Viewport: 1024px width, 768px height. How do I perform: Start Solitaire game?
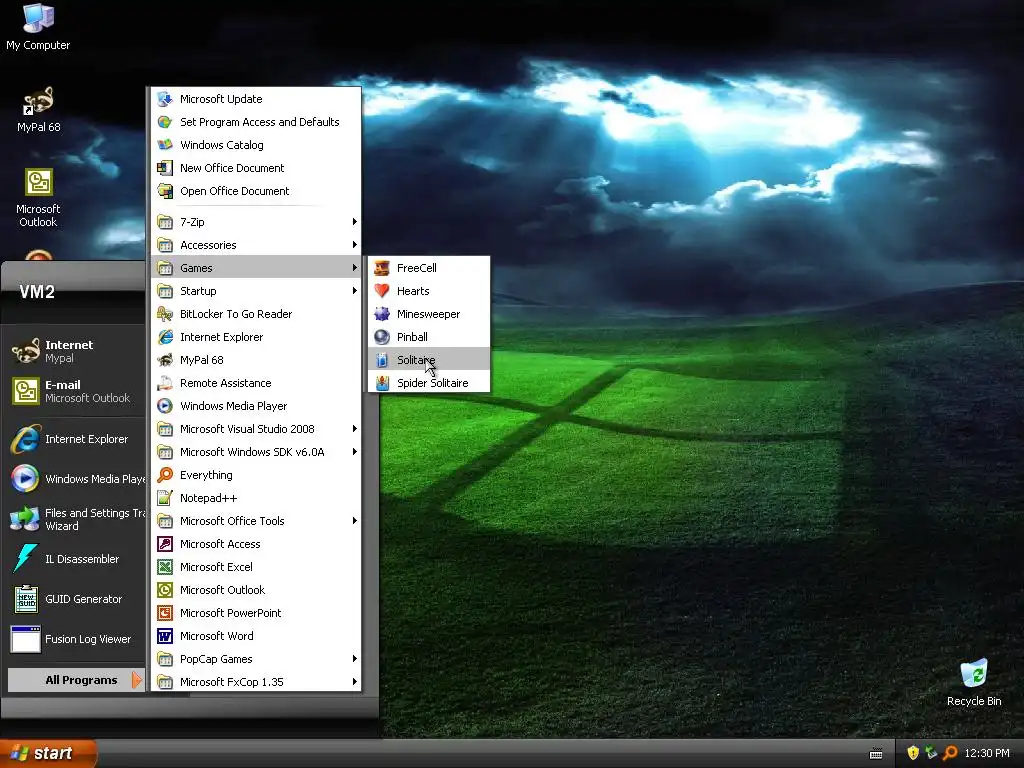[x=429, y=360]
